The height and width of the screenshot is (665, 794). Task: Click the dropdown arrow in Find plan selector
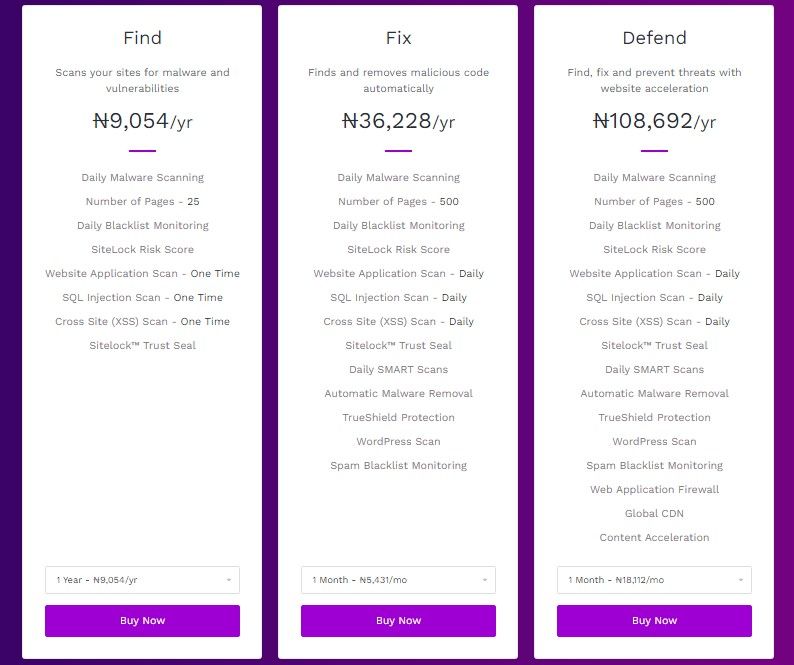[229, 580]
